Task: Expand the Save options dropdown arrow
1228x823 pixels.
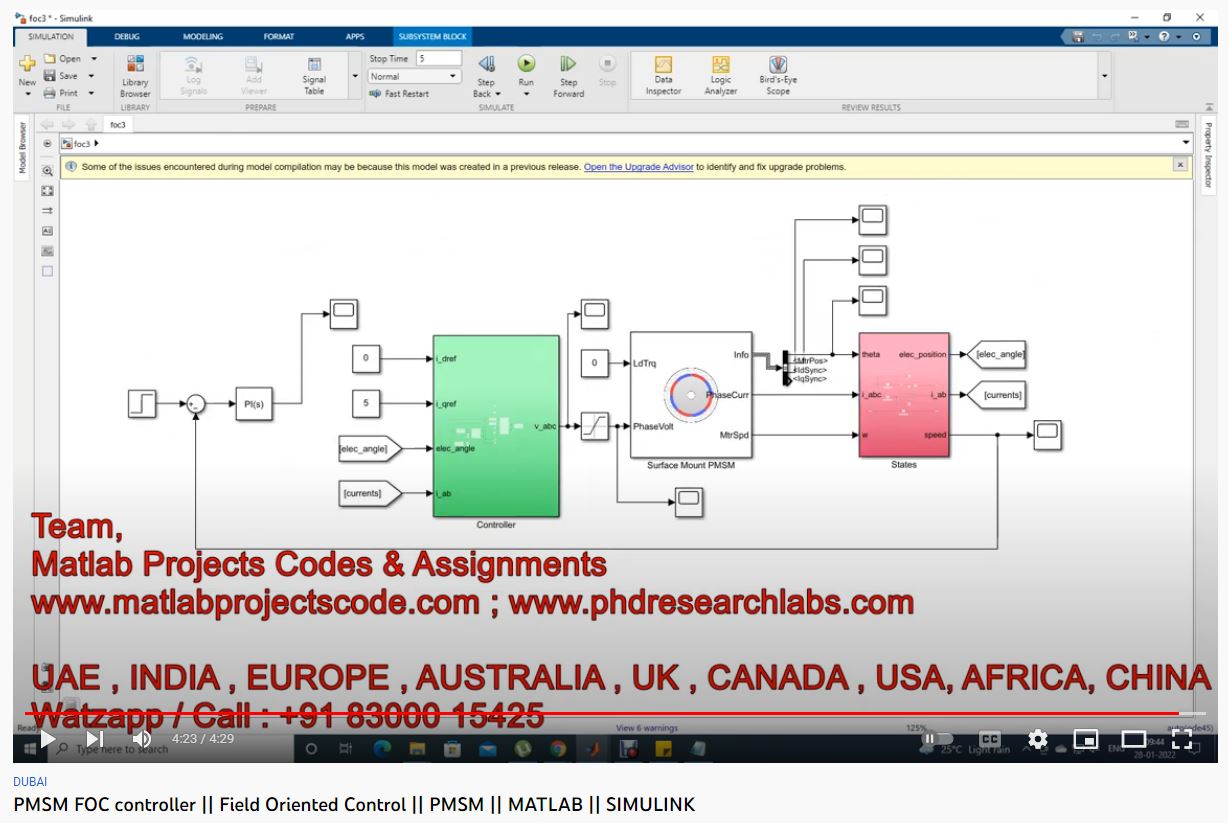Action: pyautogui.click(x=91, y=76)
